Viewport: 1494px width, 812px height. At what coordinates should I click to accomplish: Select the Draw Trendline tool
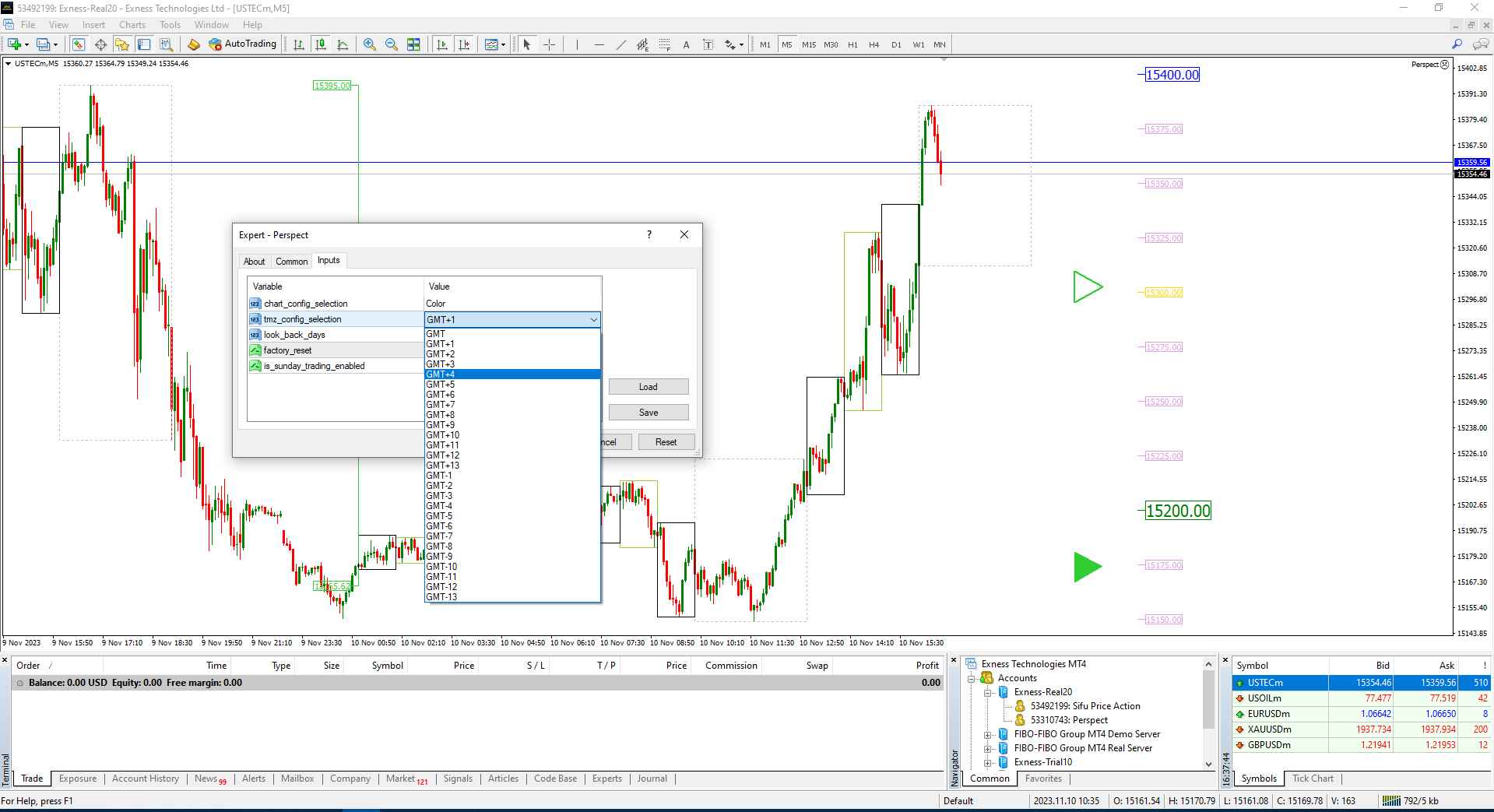(x=620, y=44)
